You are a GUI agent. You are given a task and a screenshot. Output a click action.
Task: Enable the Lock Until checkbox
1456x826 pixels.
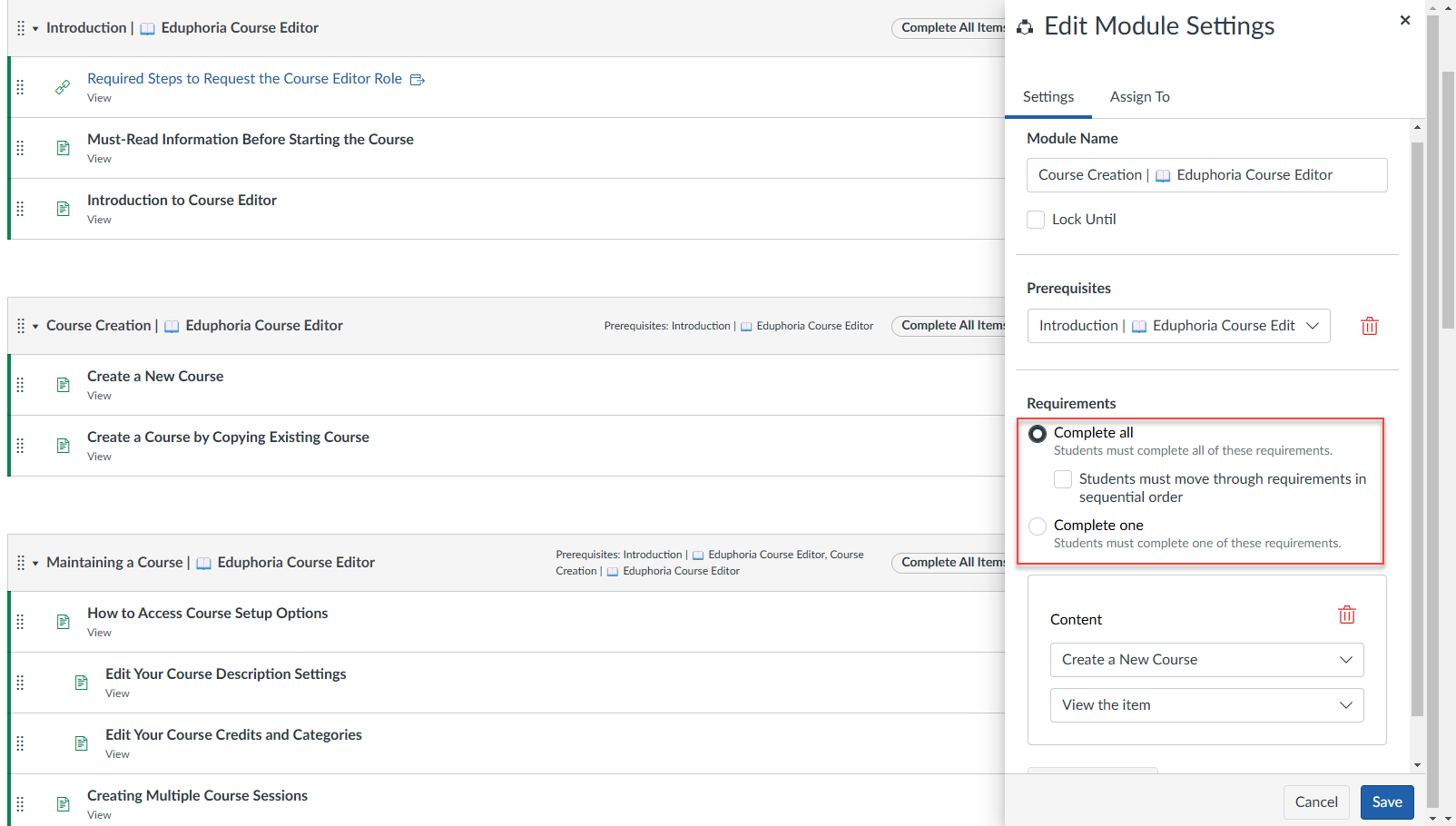[1036, 219]
